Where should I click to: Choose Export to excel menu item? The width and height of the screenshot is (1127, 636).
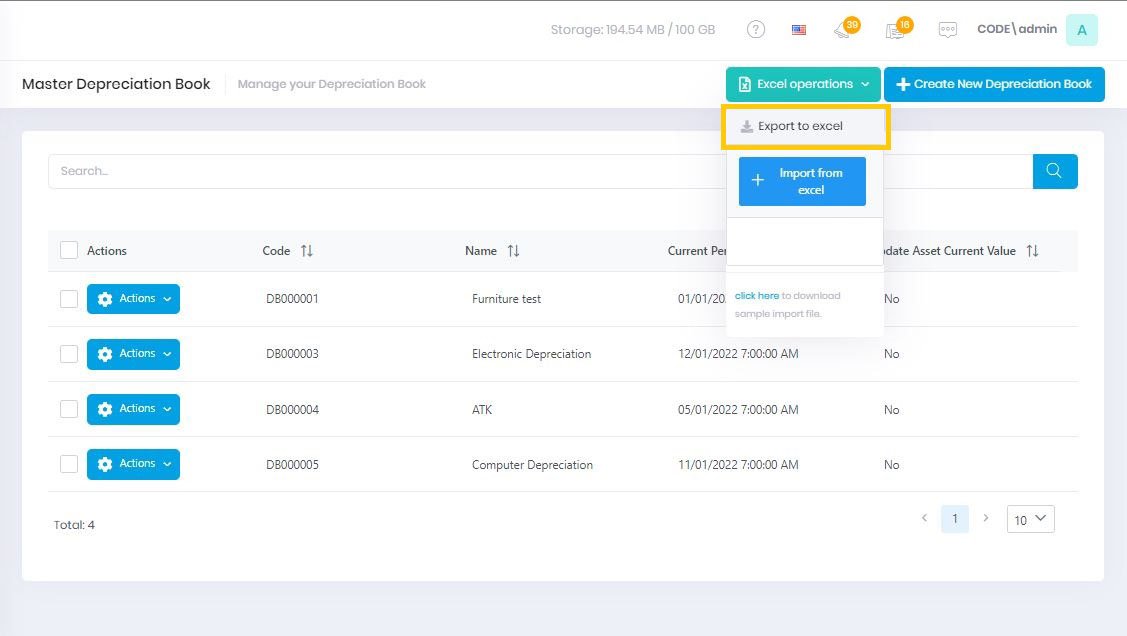click(x=800, y=127)
